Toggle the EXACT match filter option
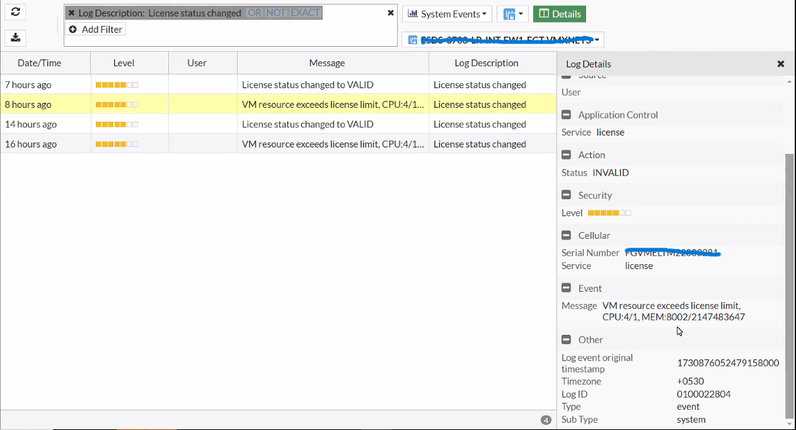This screenshot has height=430, width=796. coord(303,13)
